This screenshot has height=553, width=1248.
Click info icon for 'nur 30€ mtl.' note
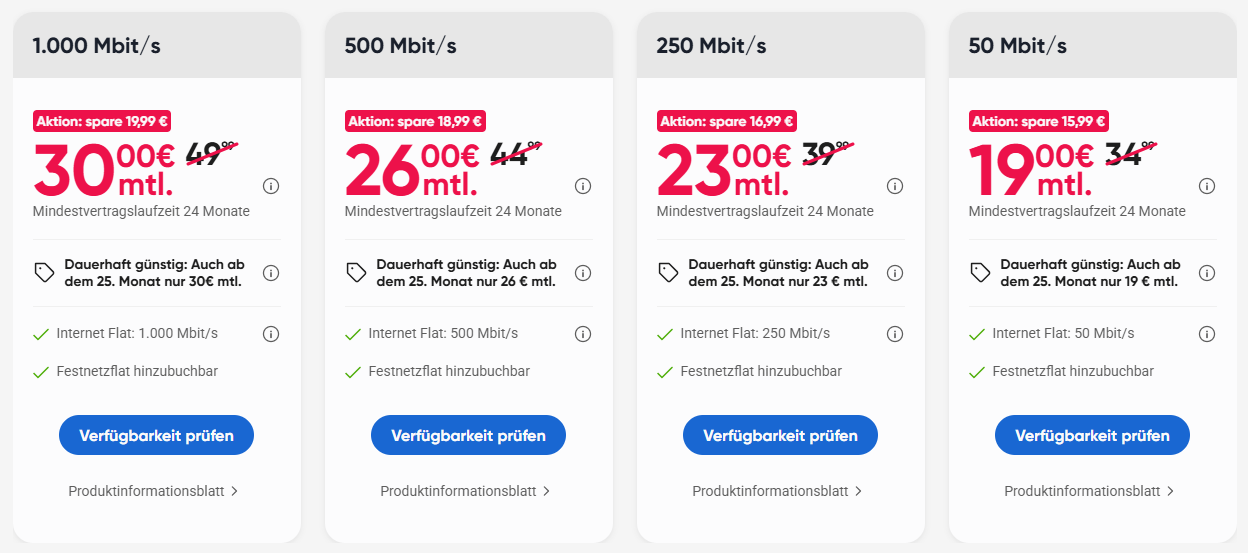click(x=271, y=273)
